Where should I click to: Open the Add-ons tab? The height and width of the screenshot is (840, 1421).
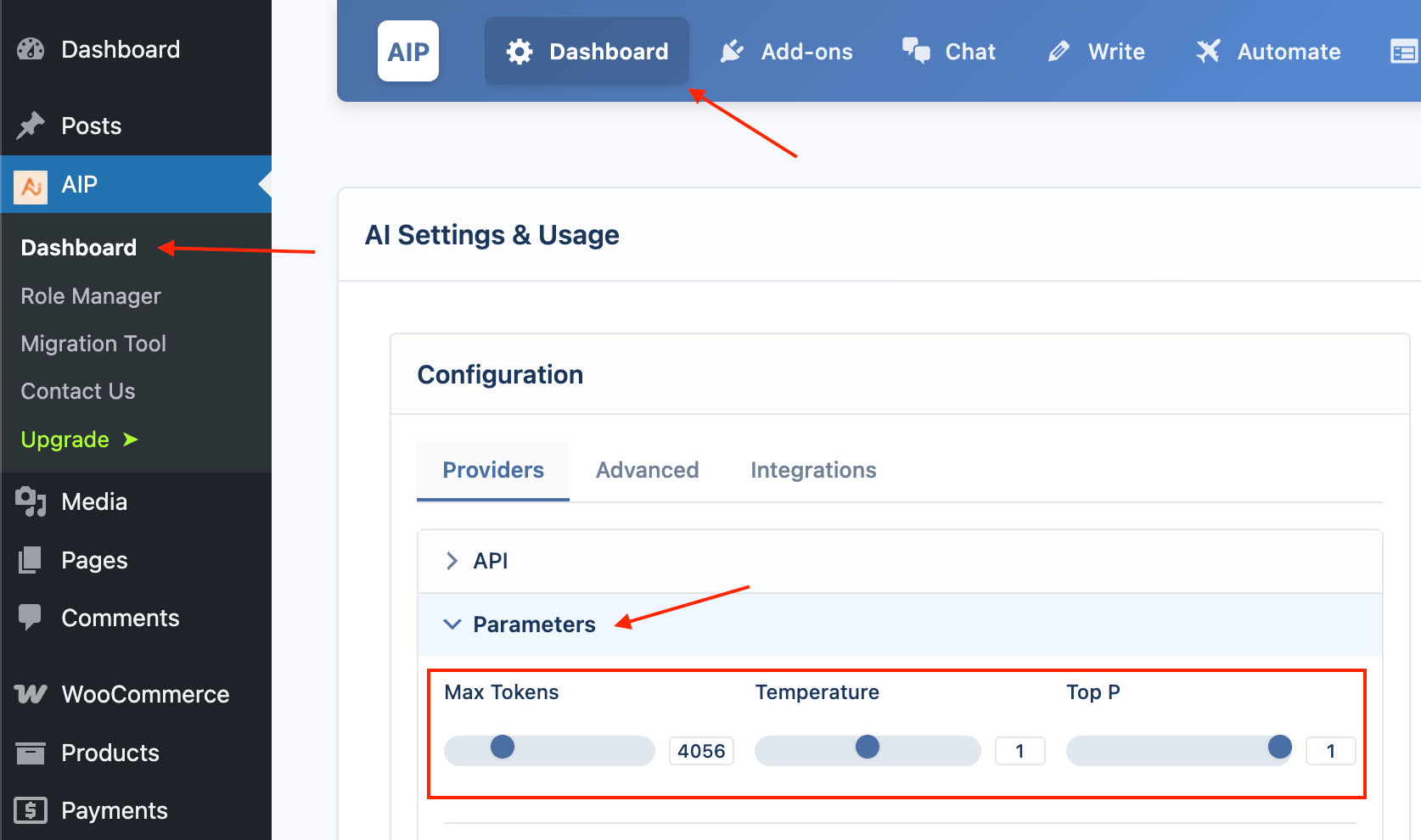point(786,52)
